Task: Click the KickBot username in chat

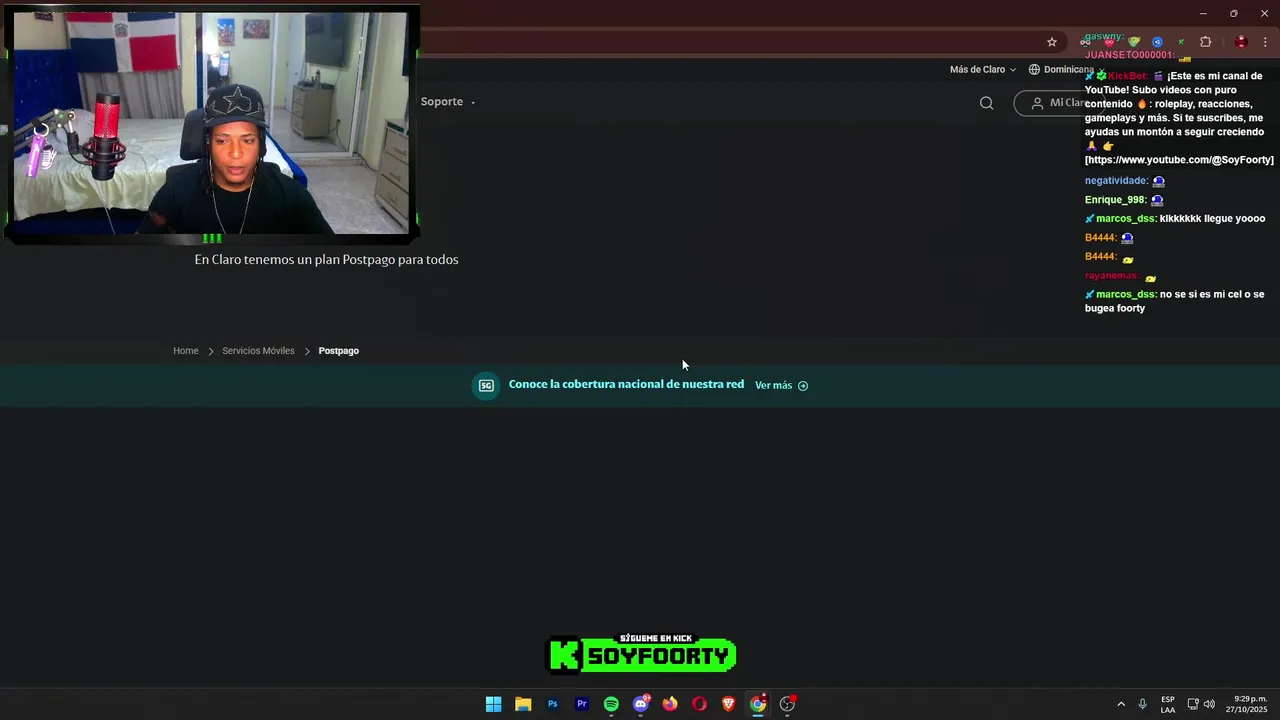Action: point(1127,76)
